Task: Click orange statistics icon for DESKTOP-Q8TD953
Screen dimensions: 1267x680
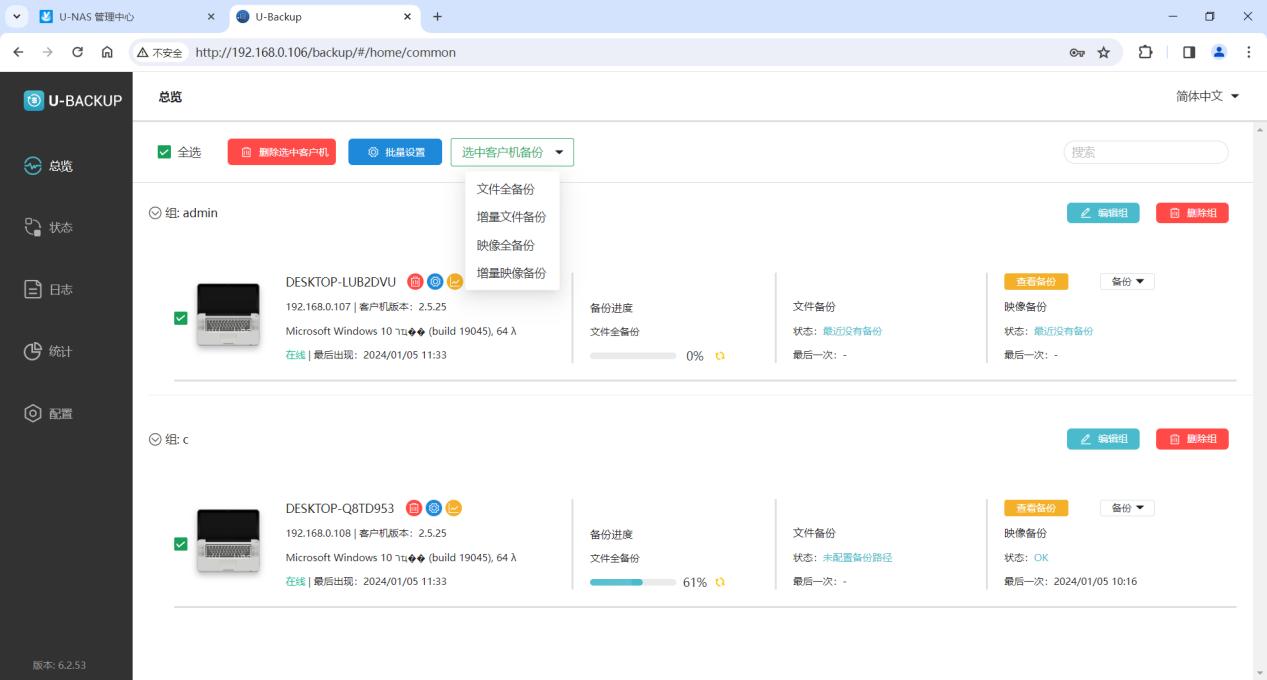Action: tap(454, 508)
